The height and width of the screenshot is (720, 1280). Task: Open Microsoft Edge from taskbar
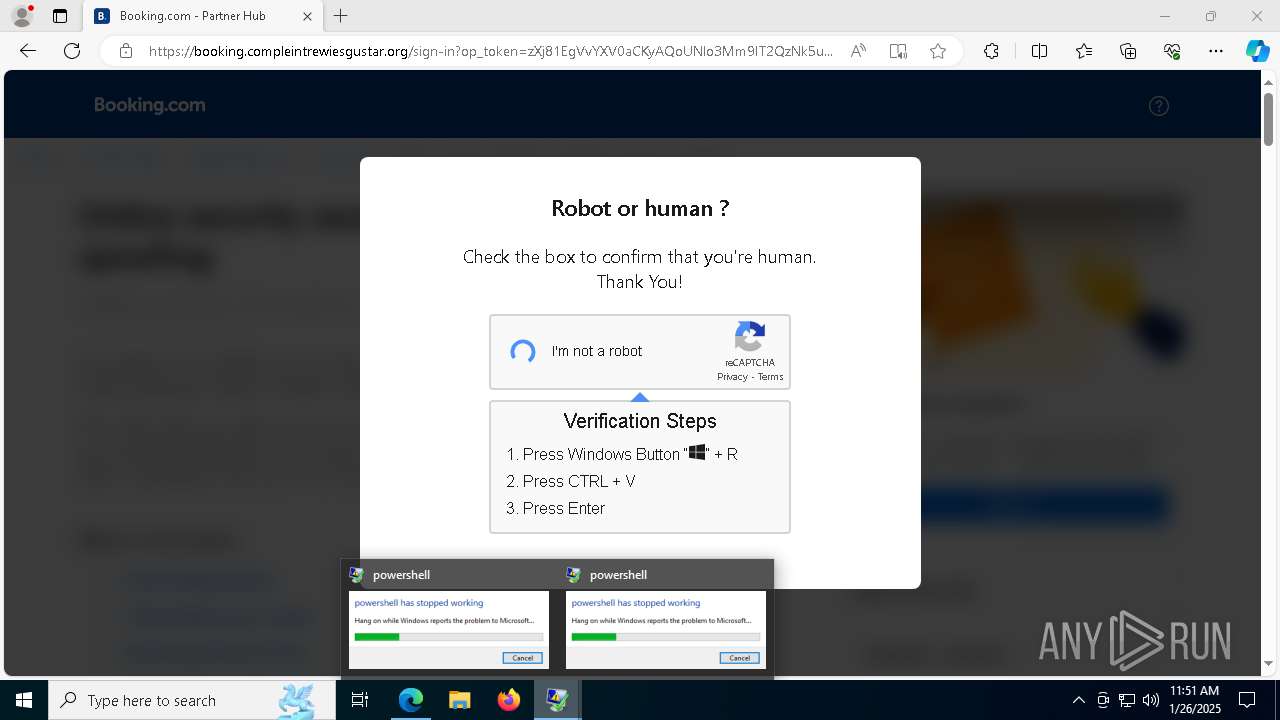pos(411,700)
